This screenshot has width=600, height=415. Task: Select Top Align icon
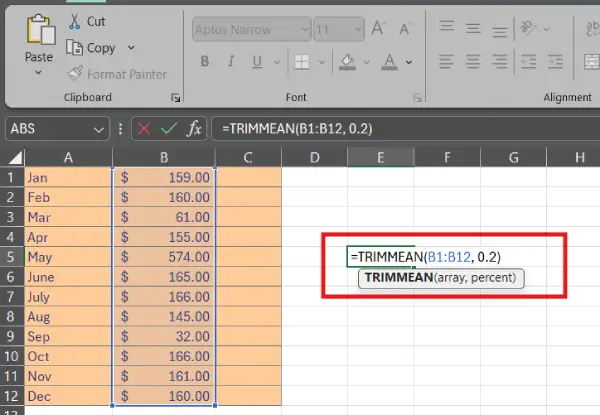tap(447, 27)
